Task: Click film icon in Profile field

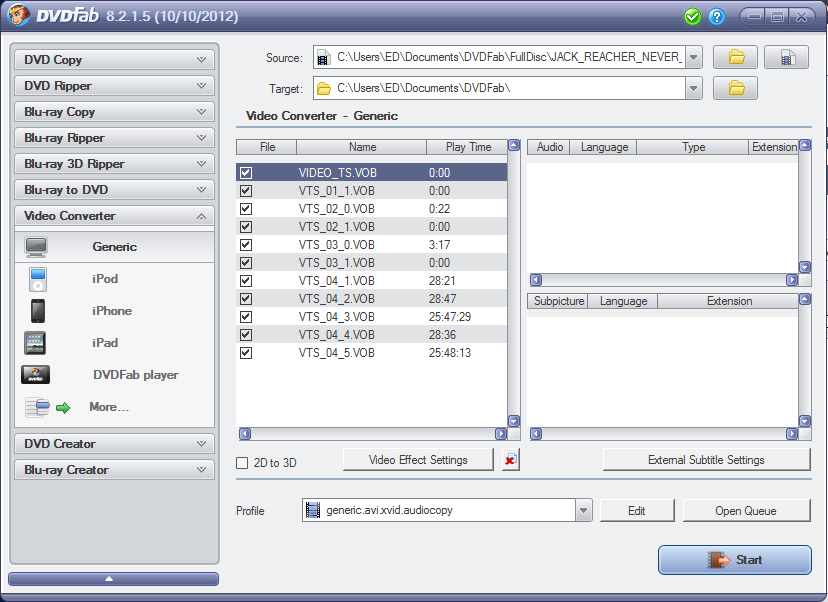Action: coord(313,510)
